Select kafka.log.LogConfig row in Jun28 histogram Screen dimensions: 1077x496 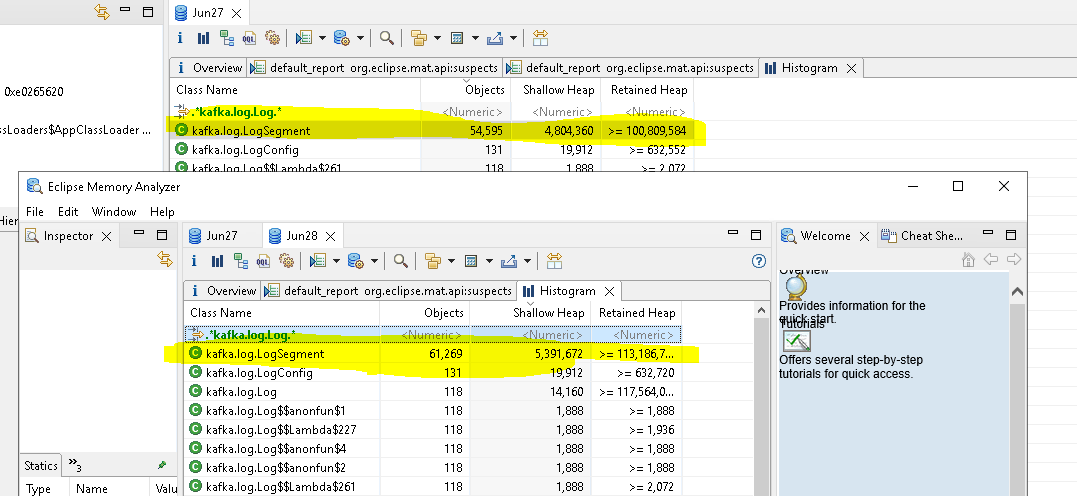point(434,373)
